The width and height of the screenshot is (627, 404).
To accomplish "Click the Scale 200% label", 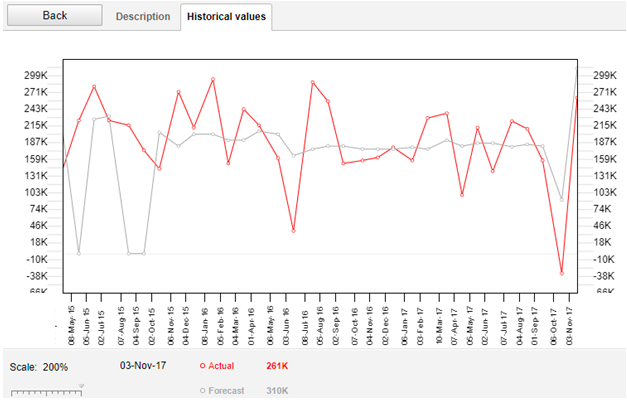I will (41, 367).
